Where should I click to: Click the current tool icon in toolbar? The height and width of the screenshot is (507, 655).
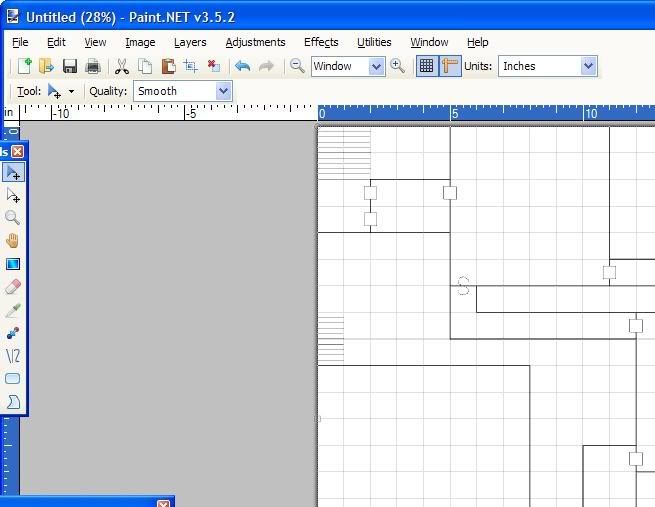(54, 91)
